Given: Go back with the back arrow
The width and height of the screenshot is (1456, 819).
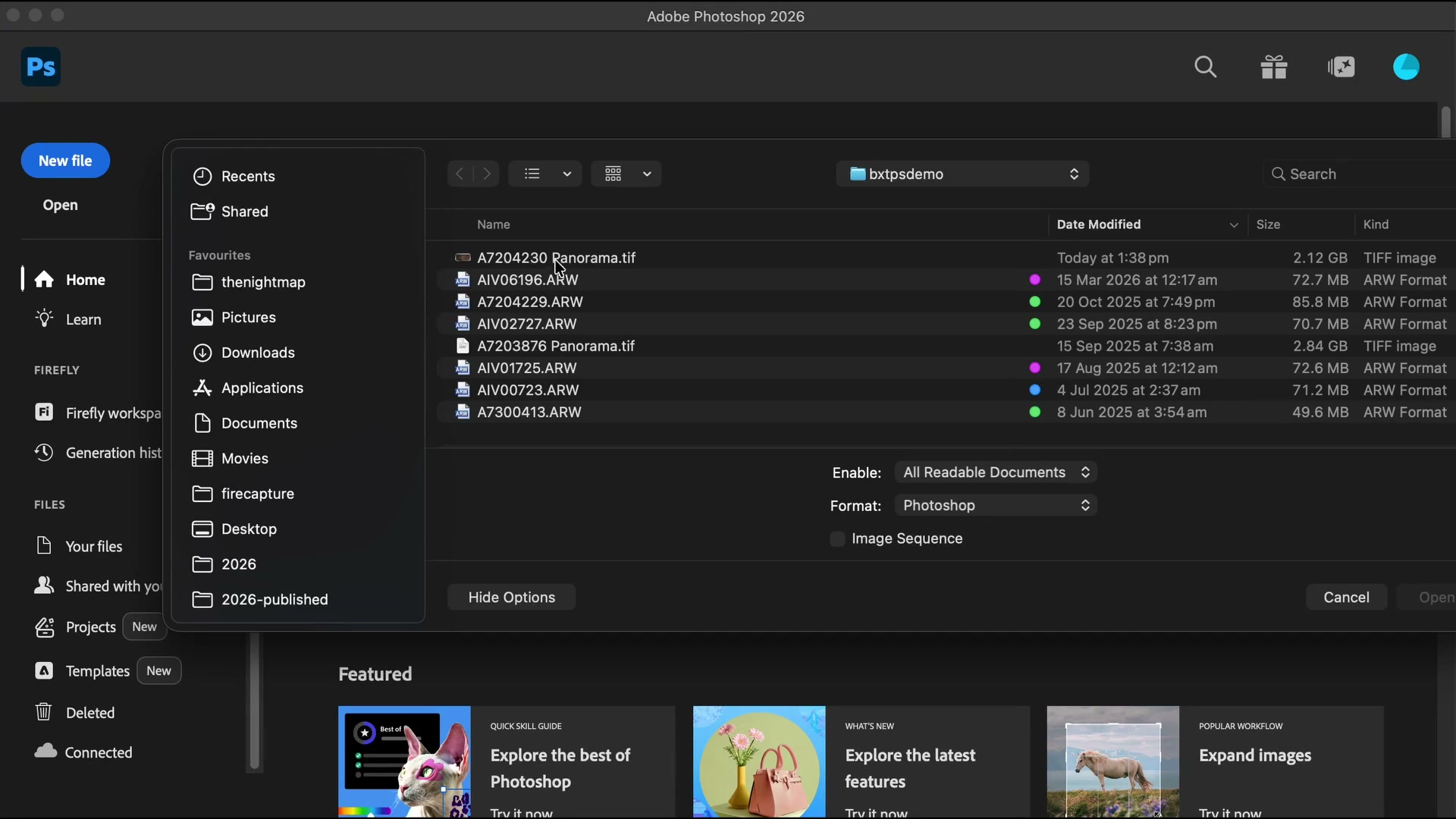Looking at the screenshot, I should (460, 174).
